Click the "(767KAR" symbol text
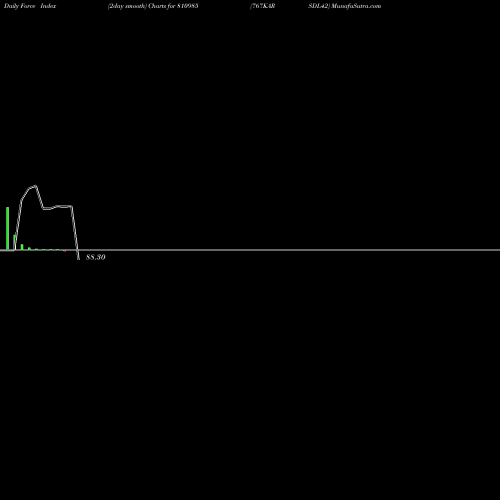Screen dimensions: 500x500 coord(263,6)
